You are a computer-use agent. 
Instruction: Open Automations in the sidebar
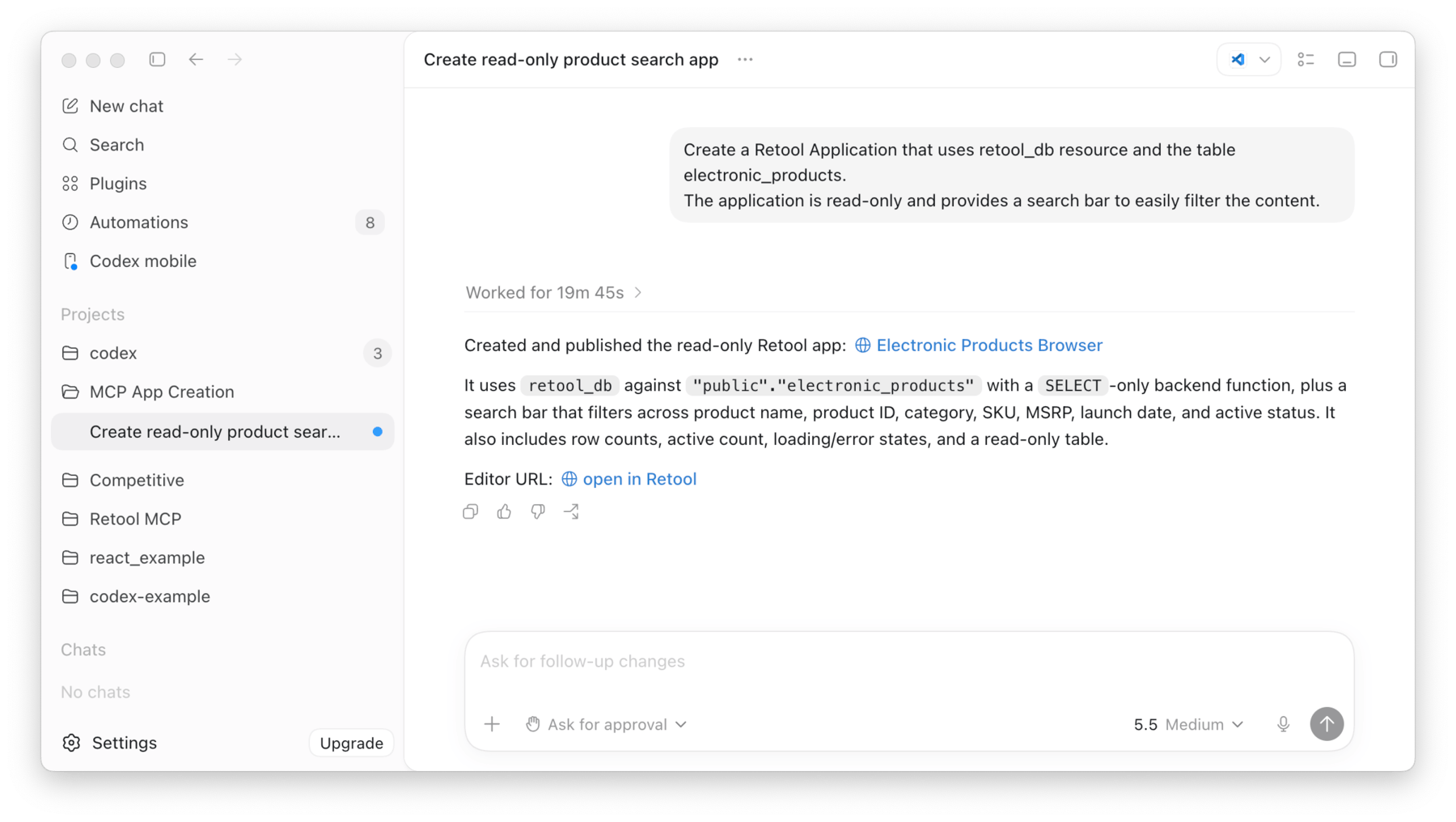(222, 222)
